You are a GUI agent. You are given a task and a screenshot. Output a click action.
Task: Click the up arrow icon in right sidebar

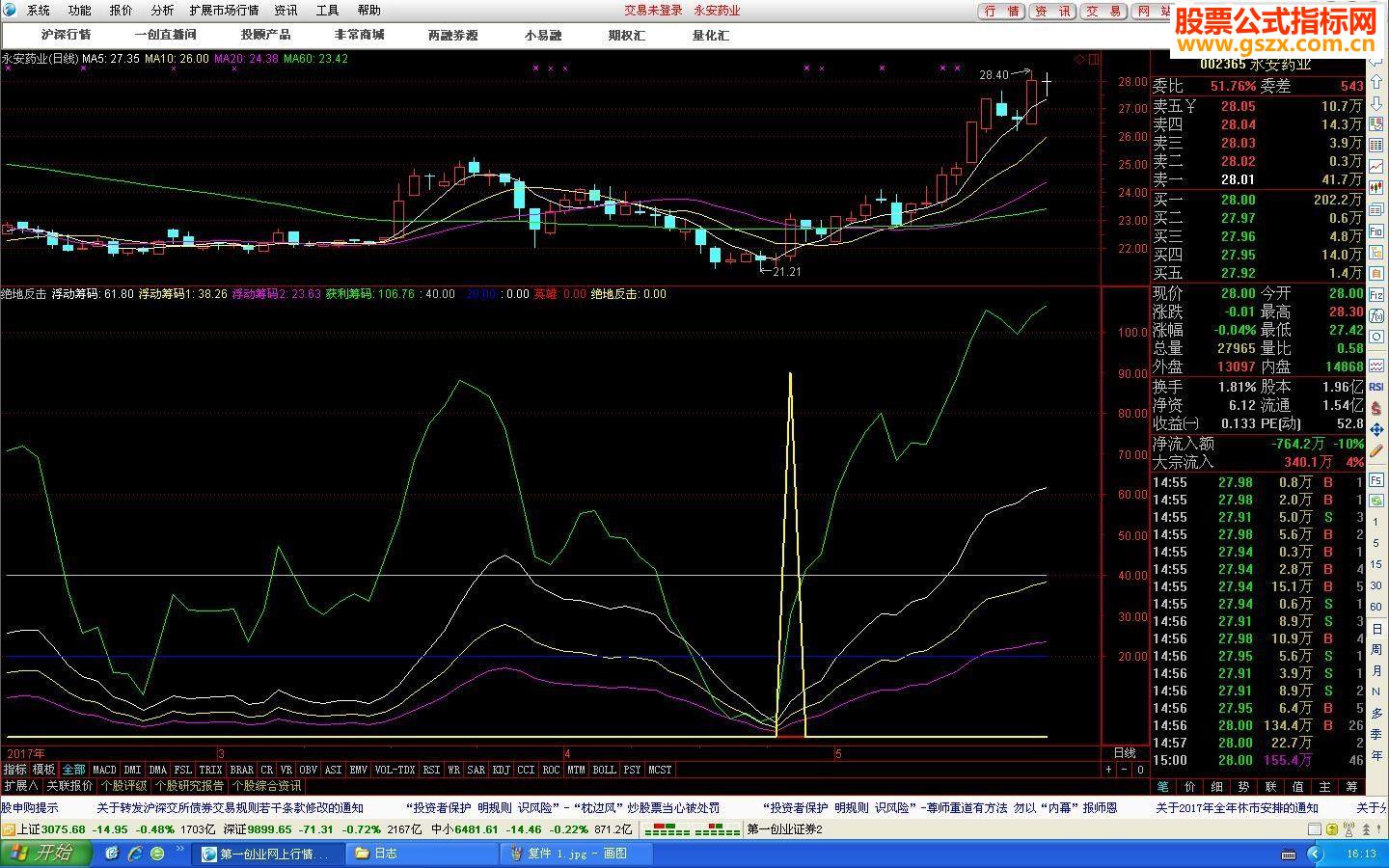(x=1376, y=81)
